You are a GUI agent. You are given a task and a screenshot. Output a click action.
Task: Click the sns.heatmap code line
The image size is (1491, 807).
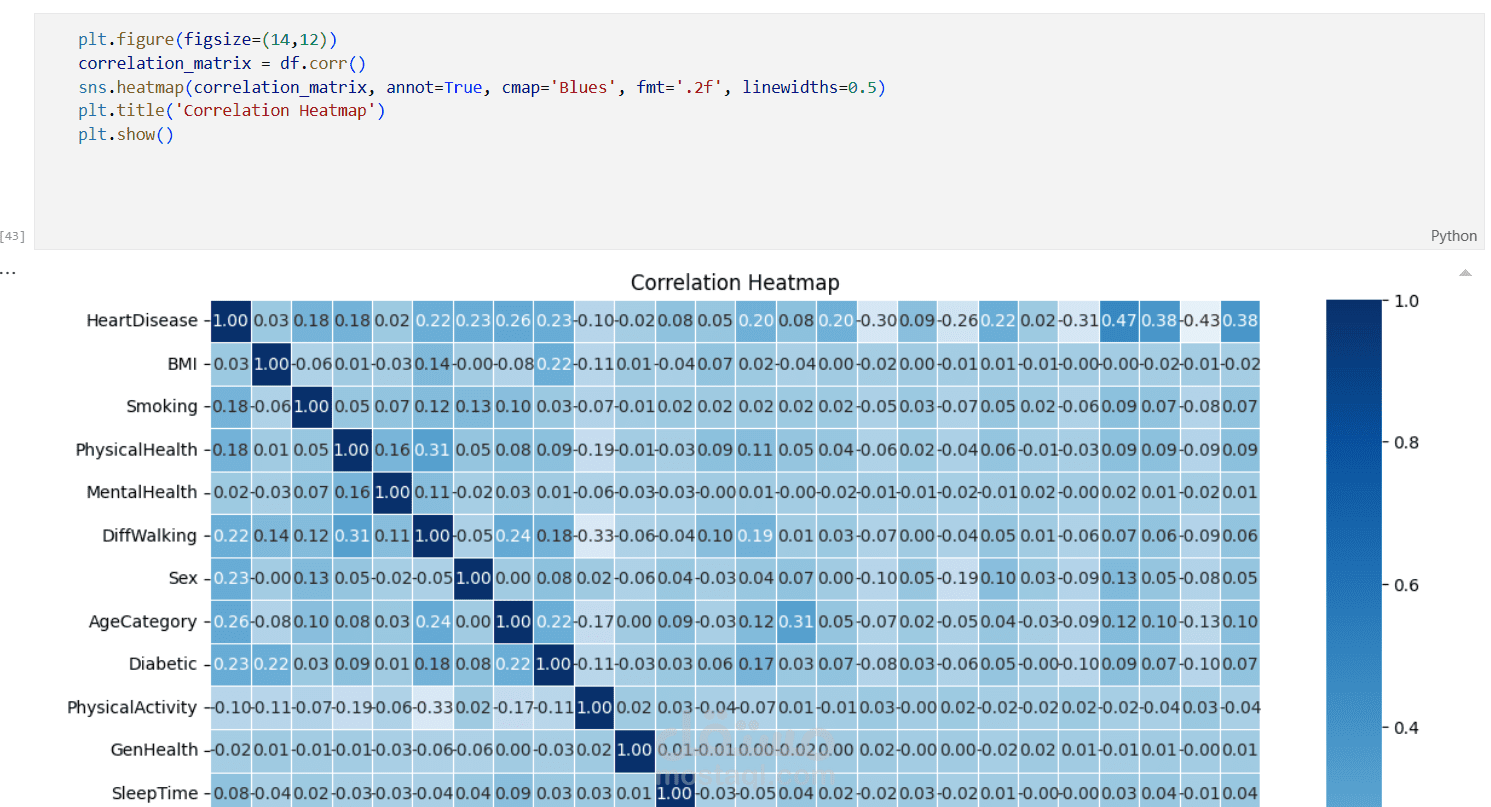[482, 87]
